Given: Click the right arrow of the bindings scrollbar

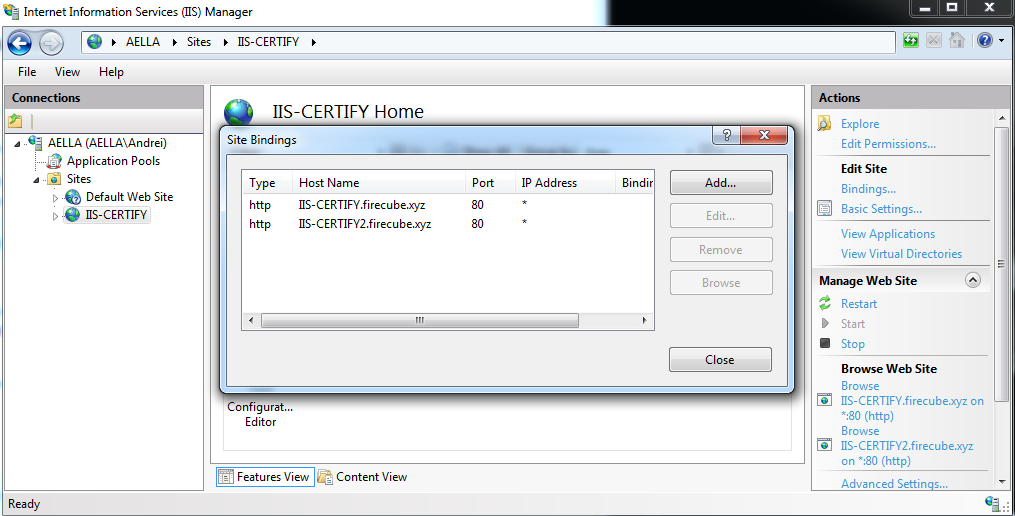Looking at the screenshot, I should 645,320.
